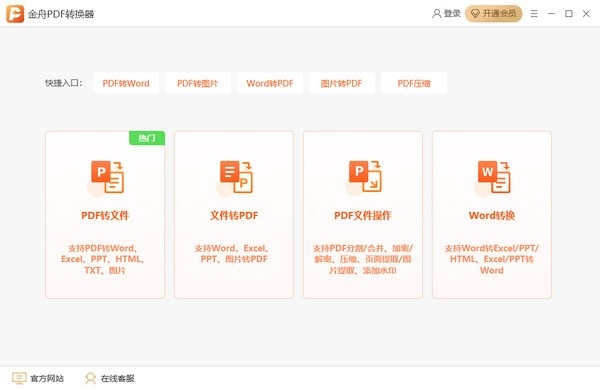600x390 pixels.
Task: Click the 官方网站 monitor icon
Action: click(x=19, y=378)
